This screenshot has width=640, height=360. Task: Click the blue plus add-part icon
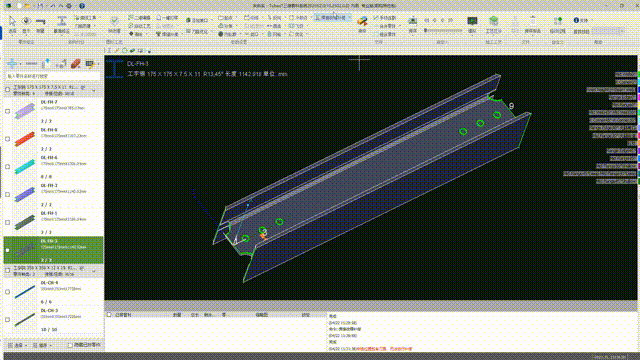tap(12, 64)
